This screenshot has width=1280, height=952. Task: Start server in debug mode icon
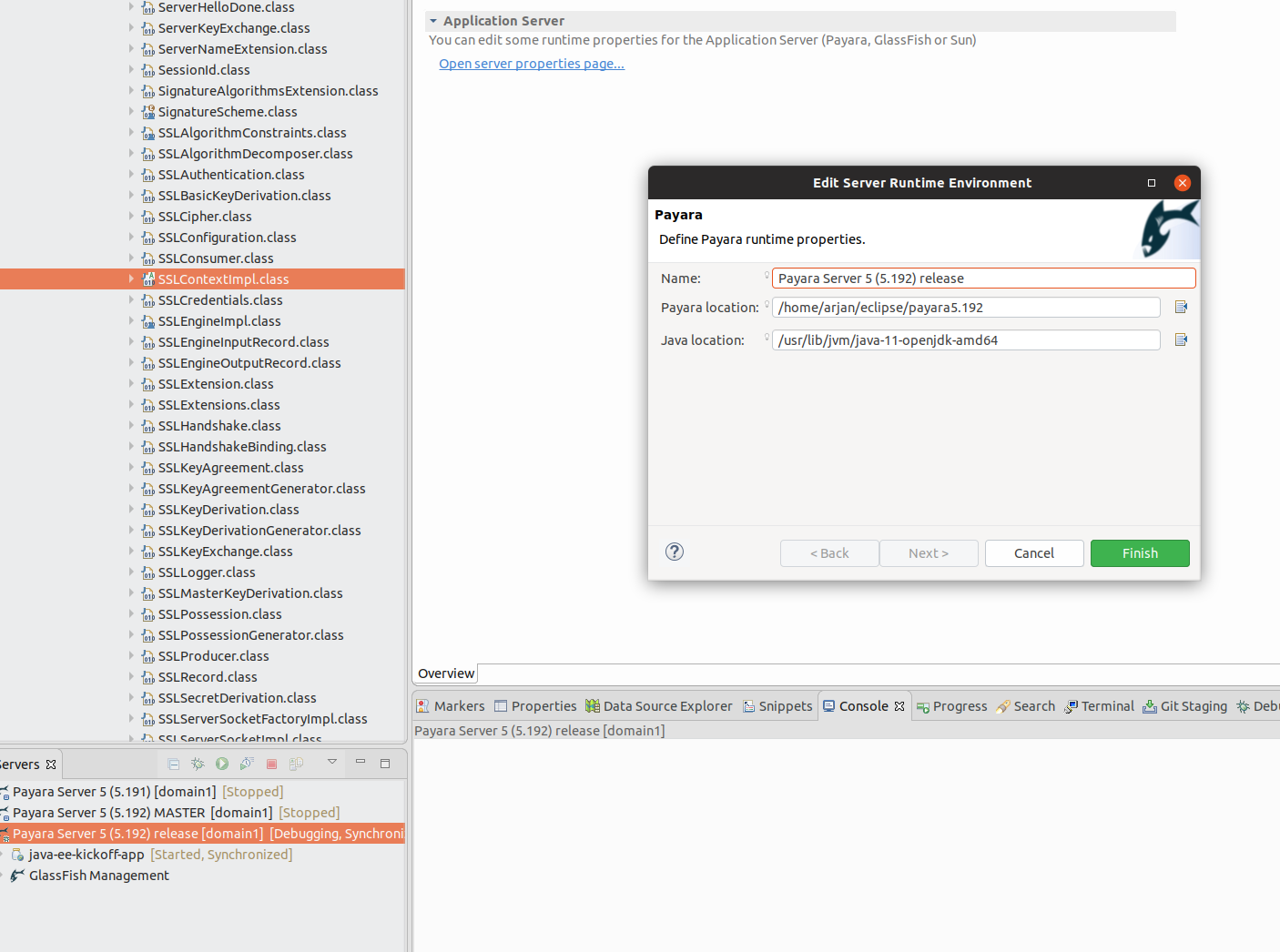click(x=198, y=764)
